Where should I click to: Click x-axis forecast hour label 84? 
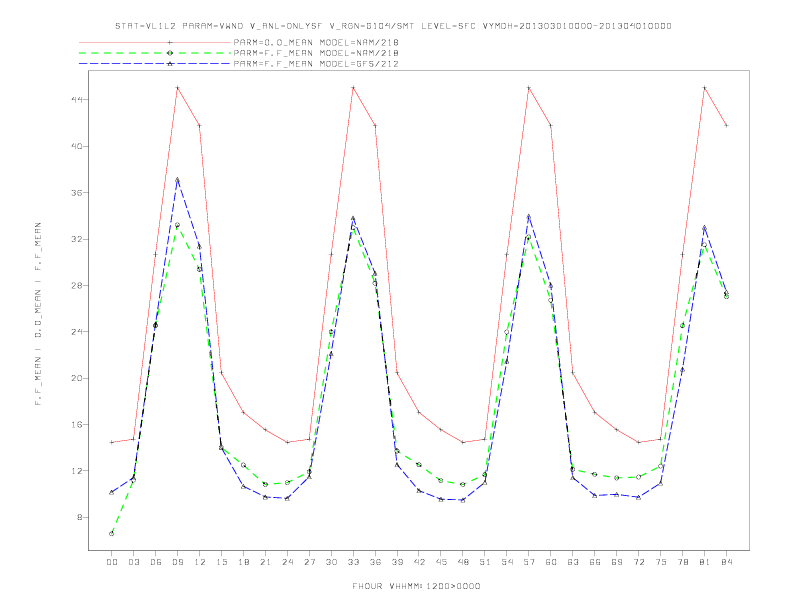pos(726,562)
